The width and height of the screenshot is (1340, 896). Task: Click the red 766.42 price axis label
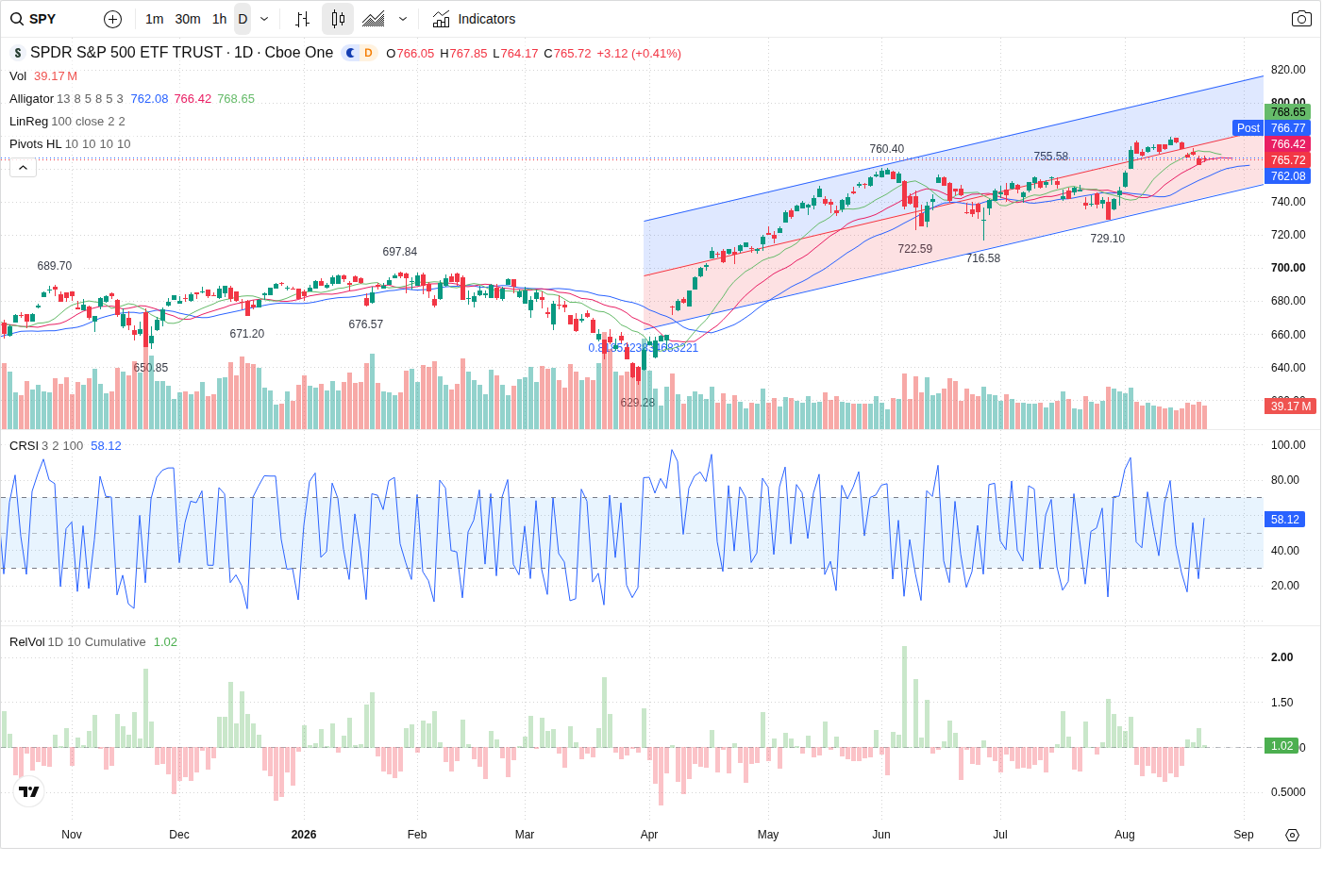[1287, 144]
